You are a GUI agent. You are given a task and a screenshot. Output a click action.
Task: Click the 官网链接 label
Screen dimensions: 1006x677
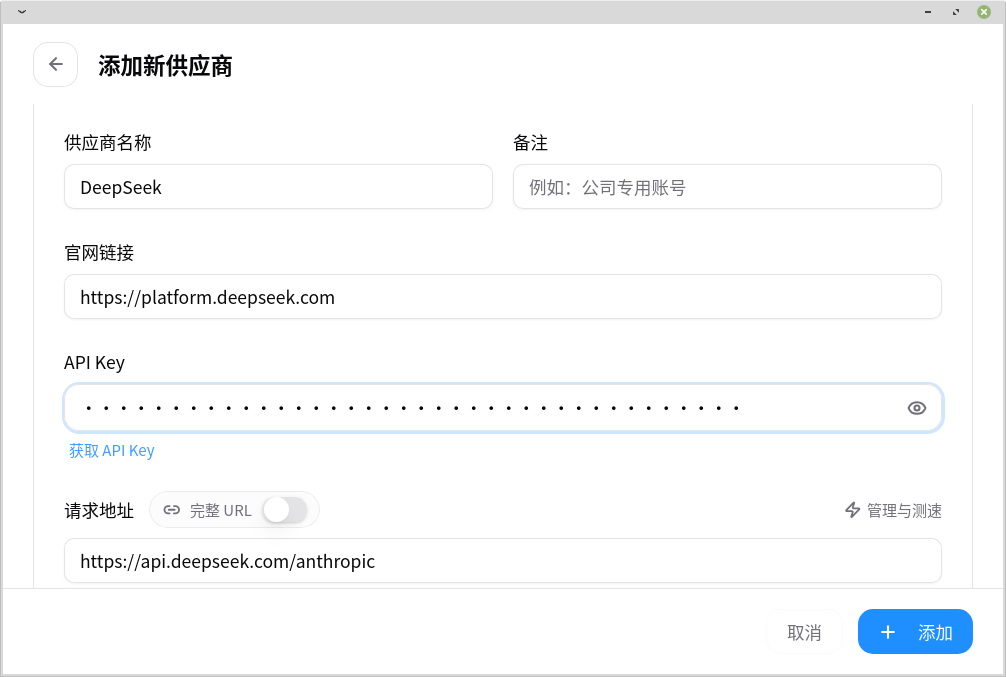[x=99, y=253]
